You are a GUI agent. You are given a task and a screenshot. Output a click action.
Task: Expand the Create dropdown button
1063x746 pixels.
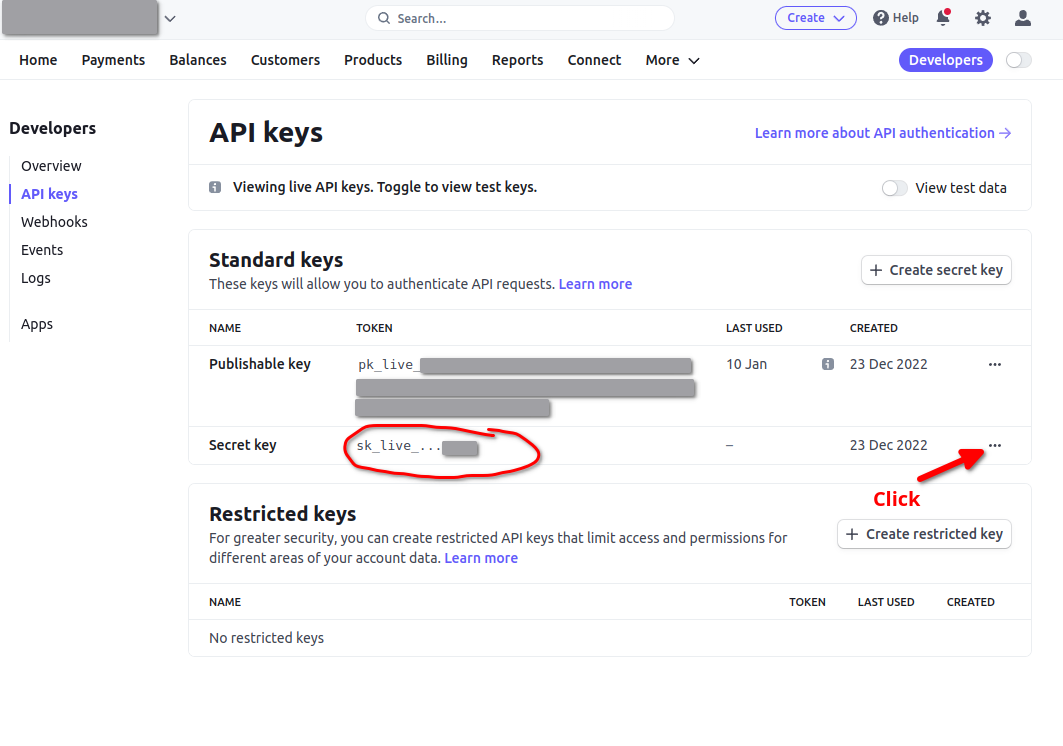[815, 18]
